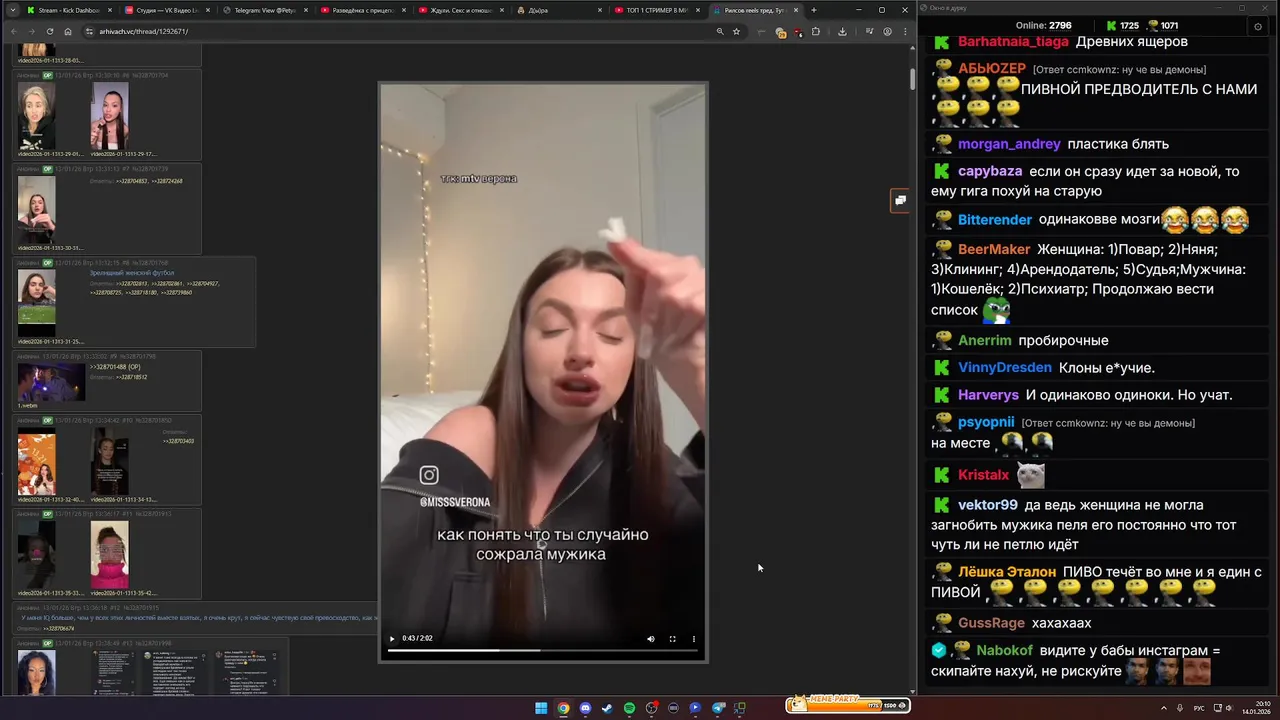Screen dimensions: 1280x720
Task: Open the browser extensions puzzle icon
Action: pyautogui.click(x=816, y=31)
